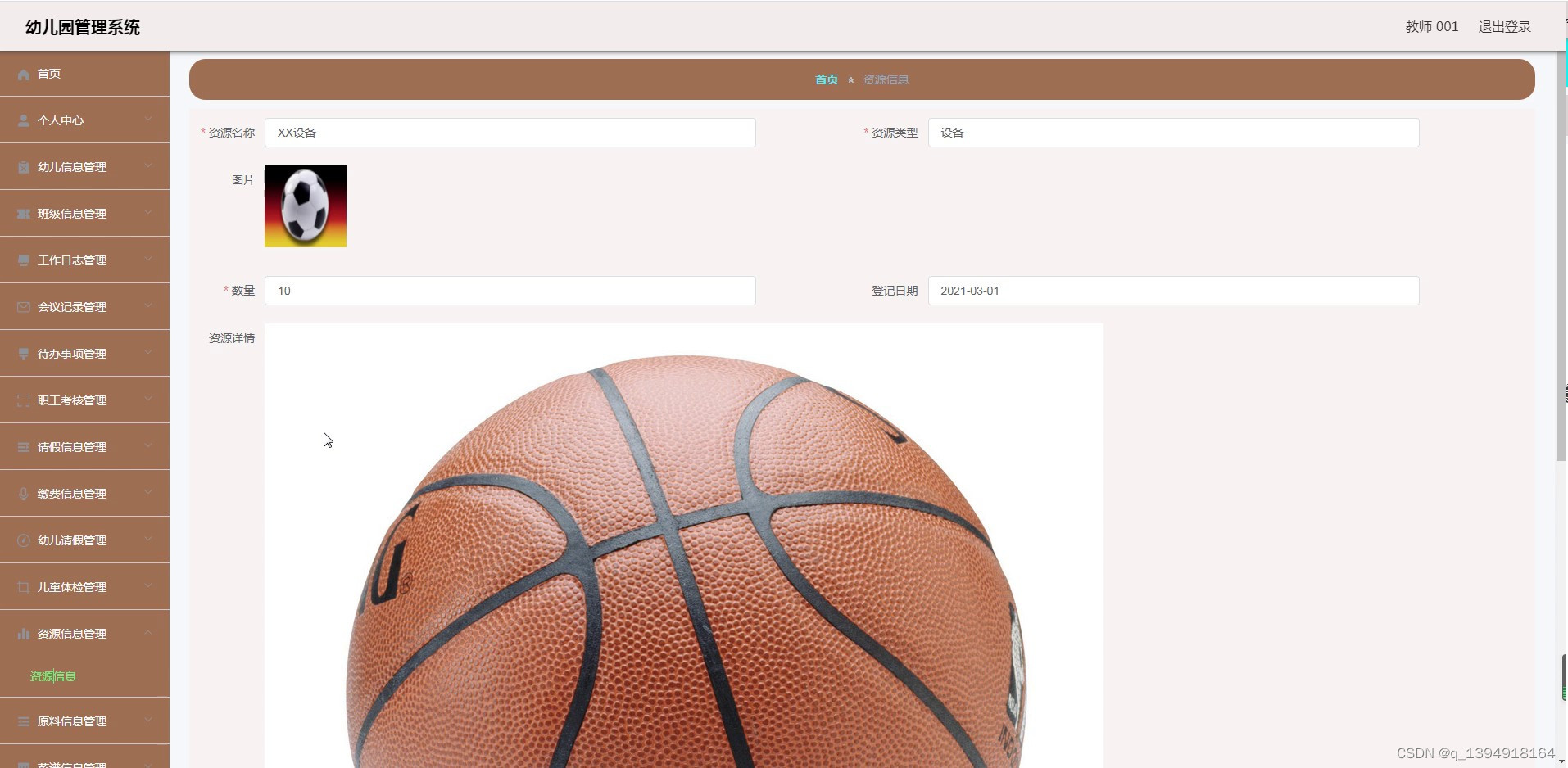
Task: Click 退出登录 to log out
Action: click(x=1504, y=27)
